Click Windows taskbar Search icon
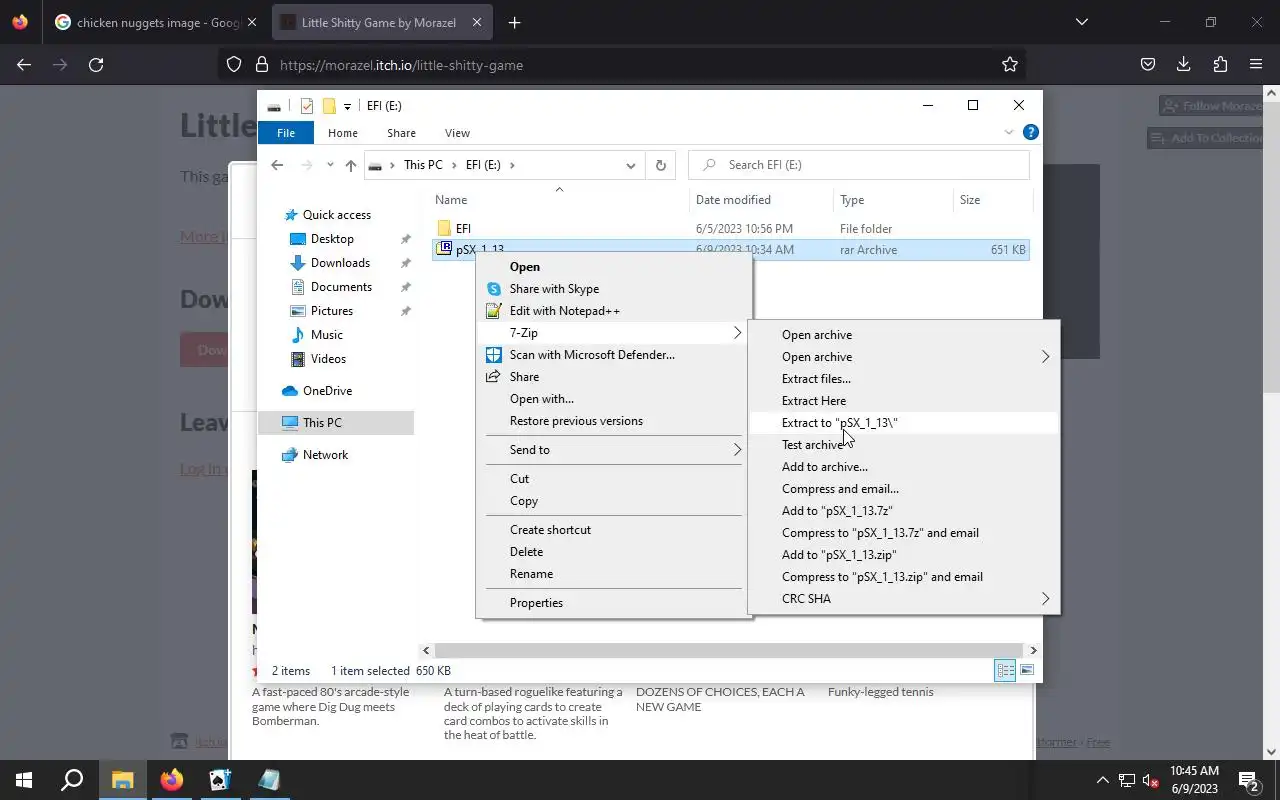The height and width of the screenshot is (800, 1280). [72, 780]
